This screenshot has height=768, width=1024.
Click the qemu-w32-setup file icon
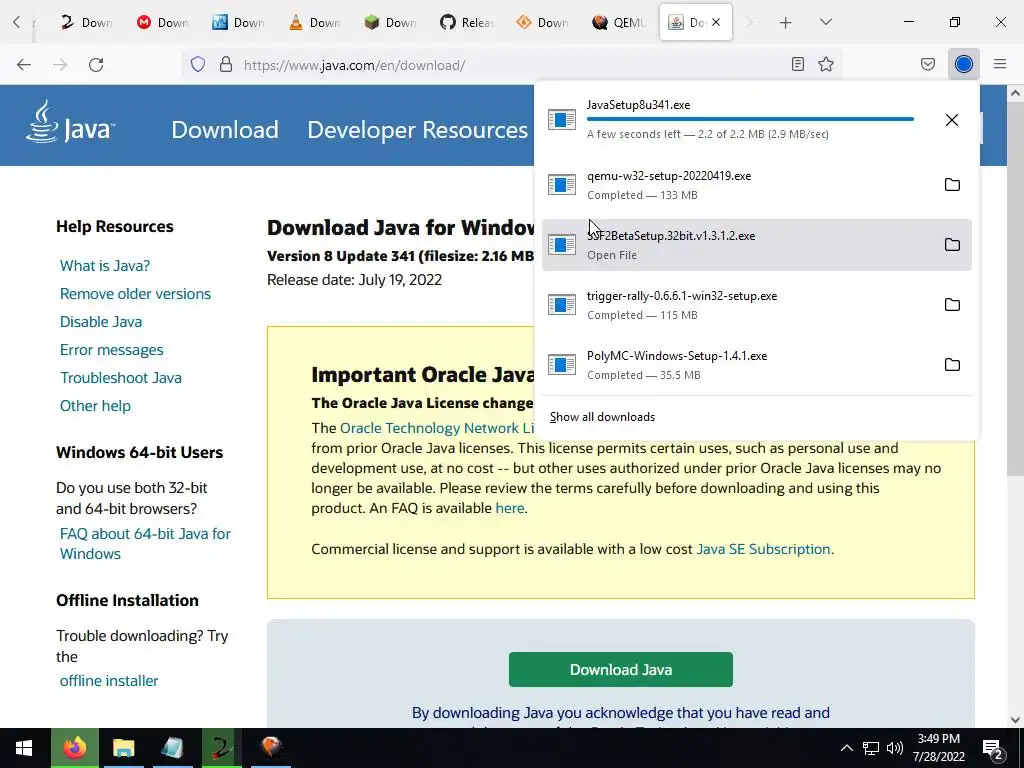tap(562, 185)
